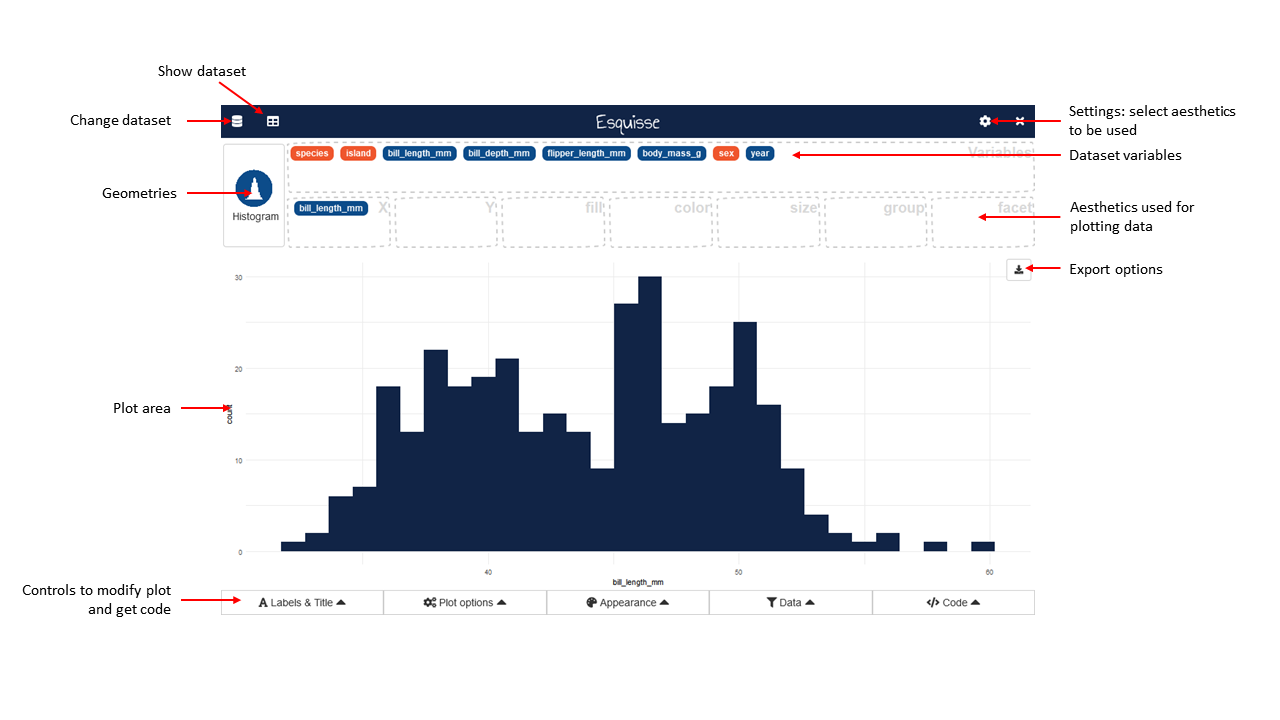
Task: Open the Data filter panel
Action: click(x=790, y=603)
